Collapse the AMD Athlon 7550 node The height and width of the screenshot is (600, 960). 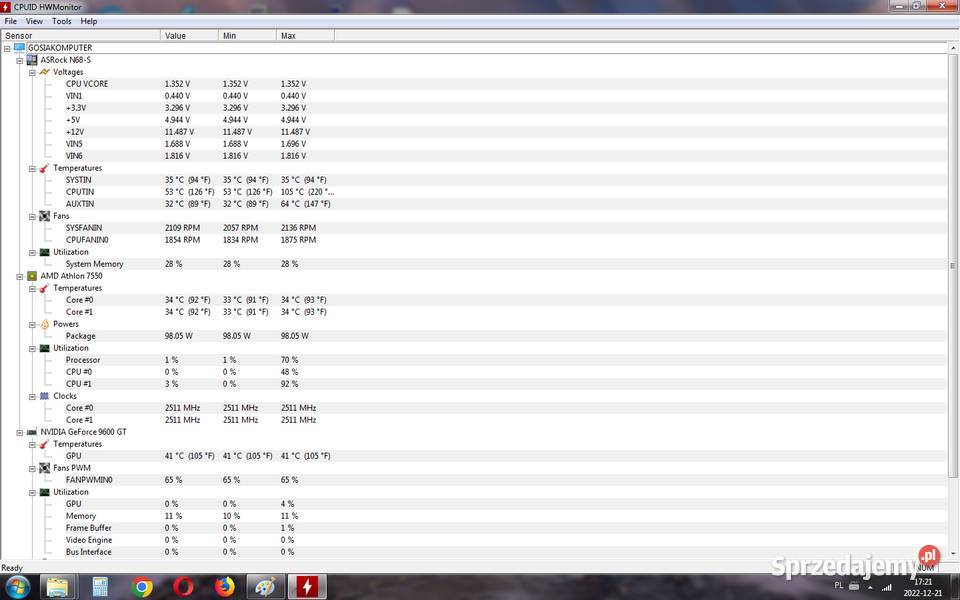[20, 277]
